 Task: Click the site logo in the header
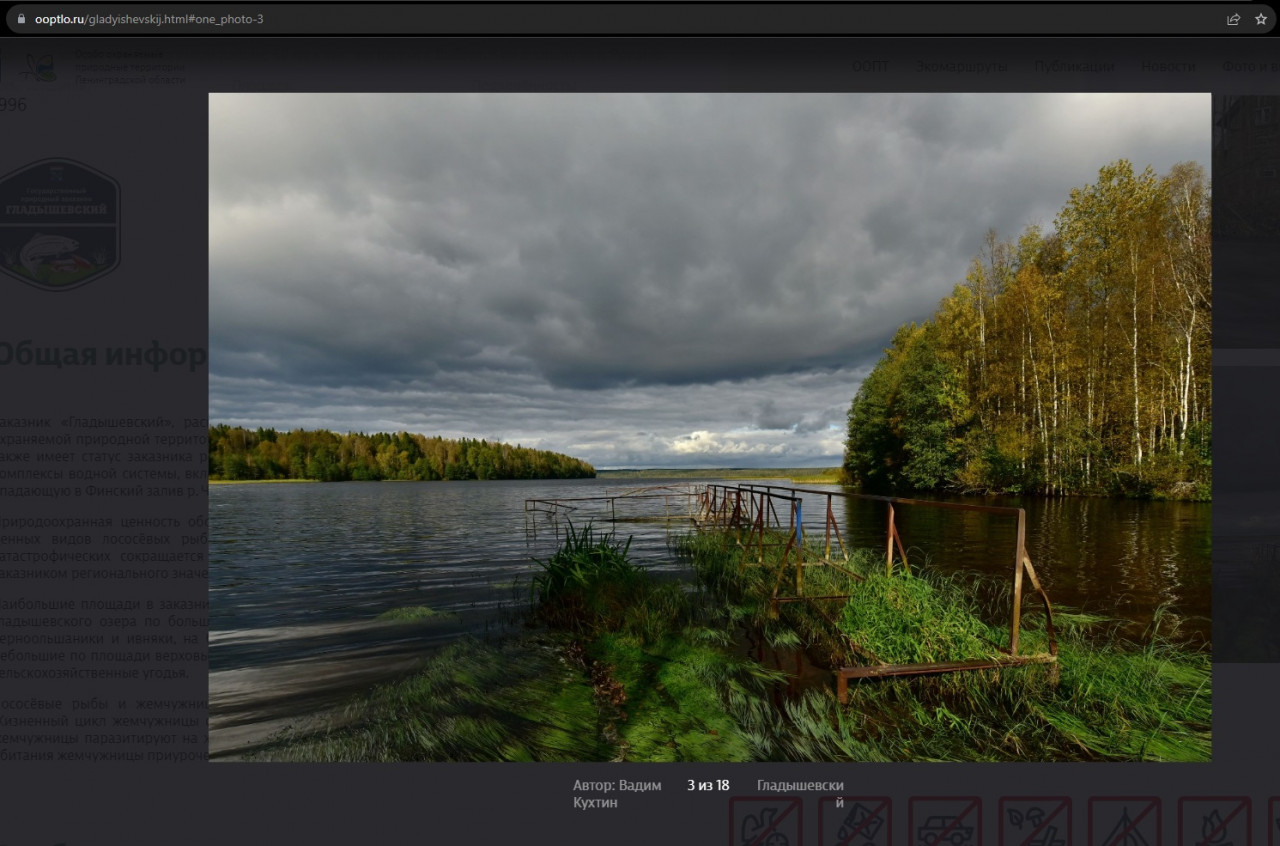pyautogui.click(x=40, y=68)
